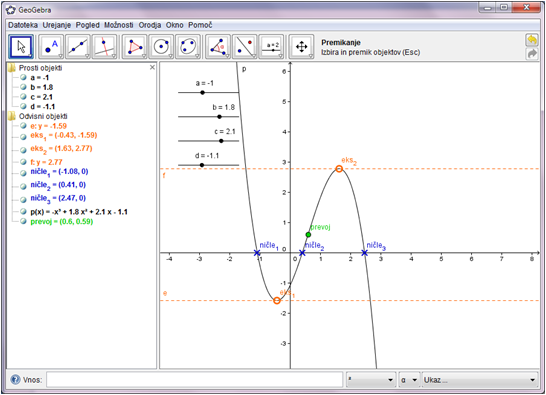This screenshot has height=395, width=546.
Task: Select the Polygon tool
Action: click(135, 47)
